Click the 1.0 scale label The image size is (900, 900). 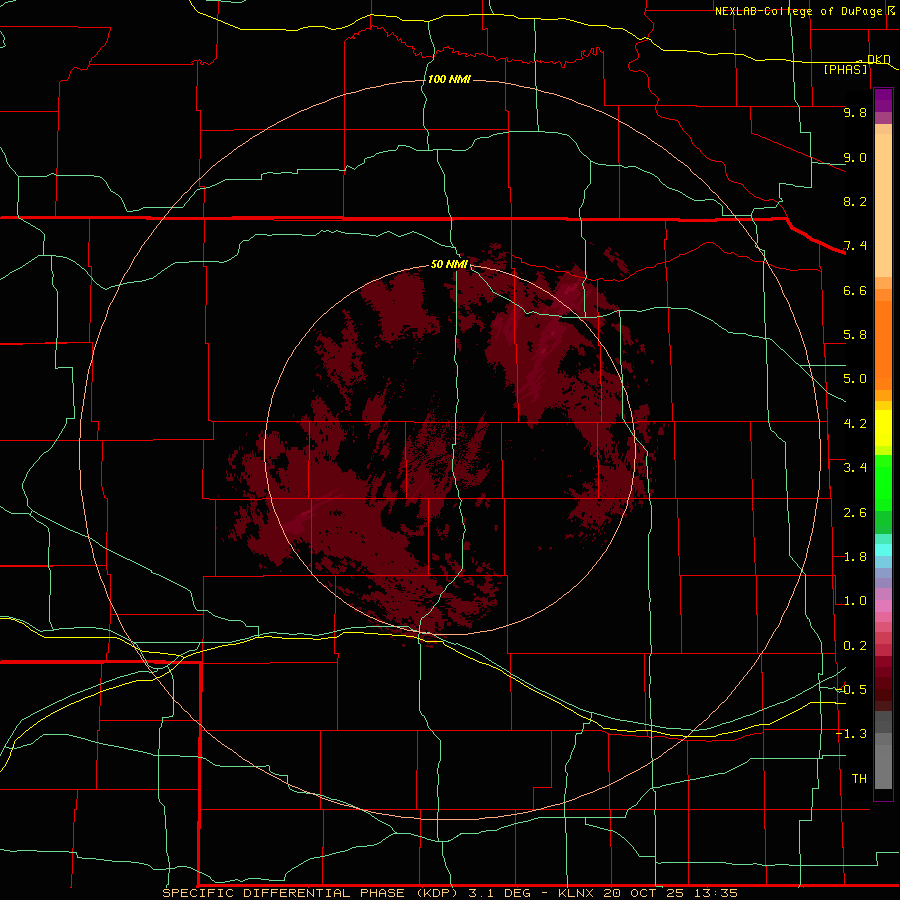point(855,601)
